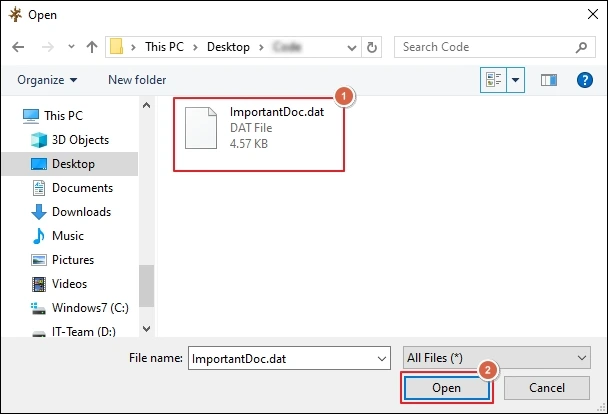Click the Videos filmstrip icon
This screenshot has height=414, width=608.
[x=39, y=284]
